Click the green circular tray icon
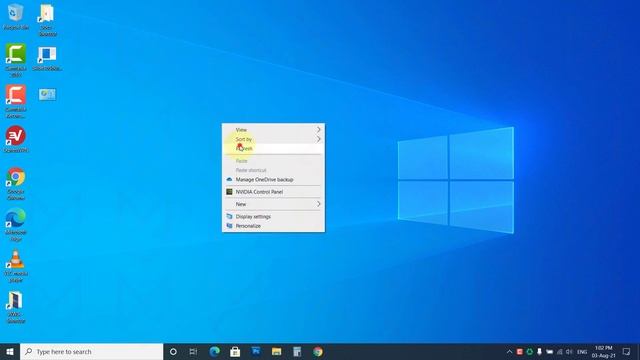640x360 pixels. 529,351
